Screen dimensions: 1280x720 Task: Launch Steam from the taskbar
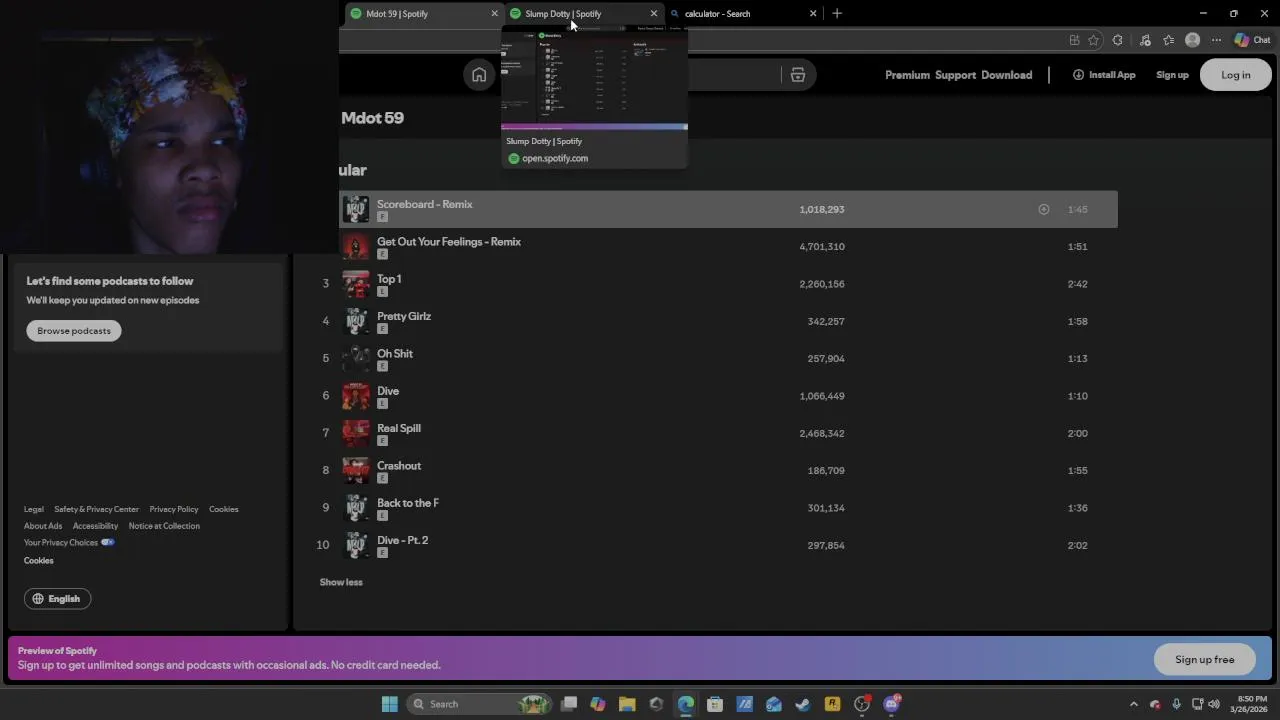click(x=803, y=704)
